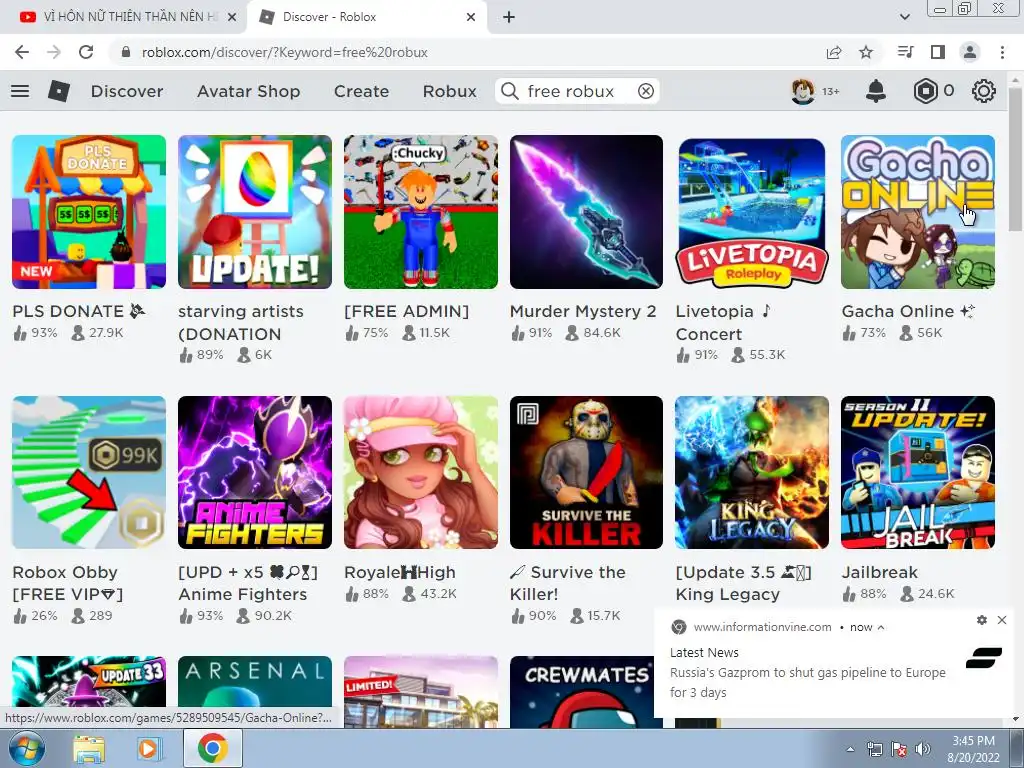Open Murder Mystery 2 thumbnail
1024x768 pixels.
(586, 212)
